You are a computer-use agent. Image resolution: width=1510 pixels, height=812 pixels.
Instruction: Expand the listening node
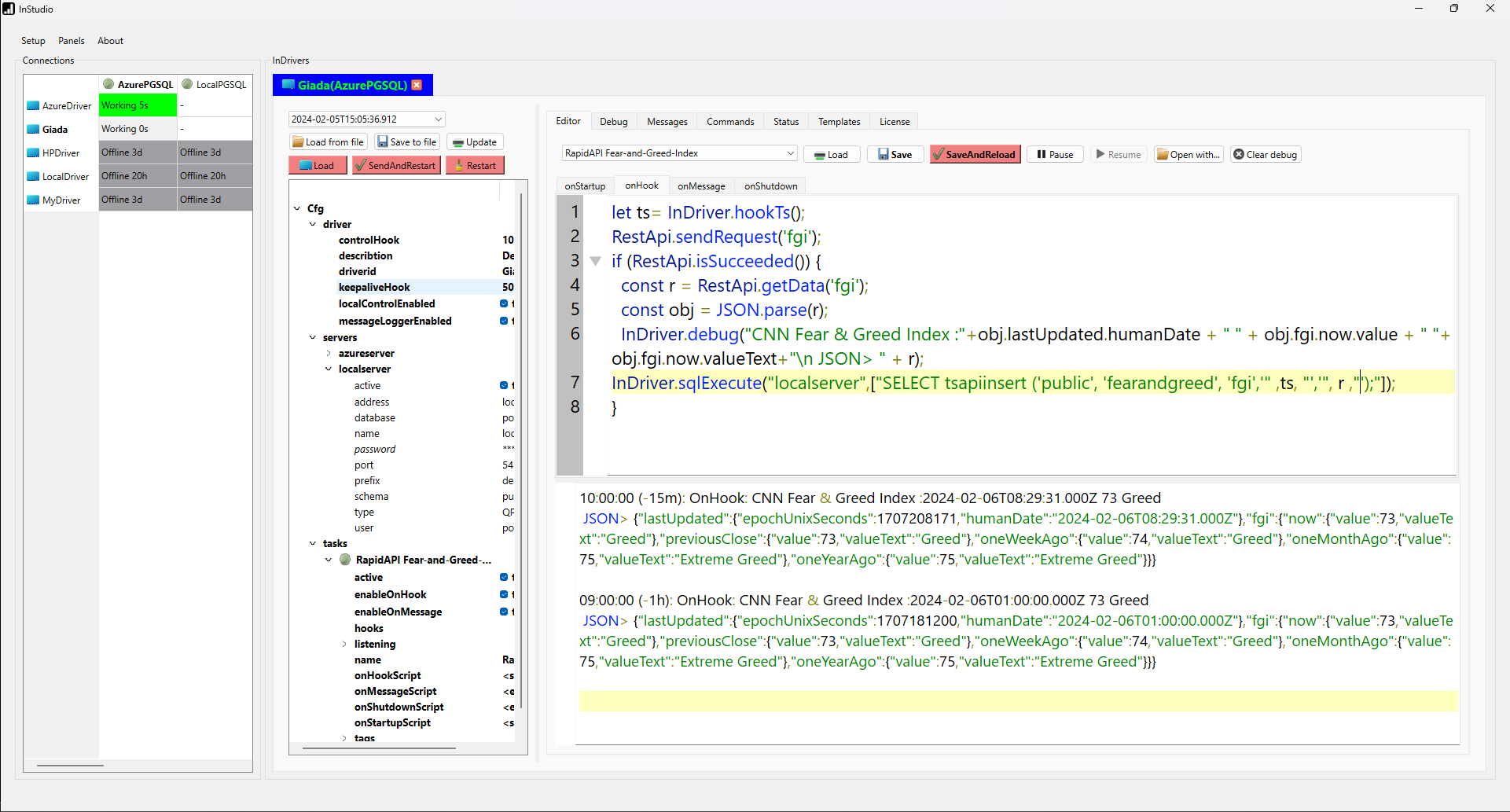[344, 644]
